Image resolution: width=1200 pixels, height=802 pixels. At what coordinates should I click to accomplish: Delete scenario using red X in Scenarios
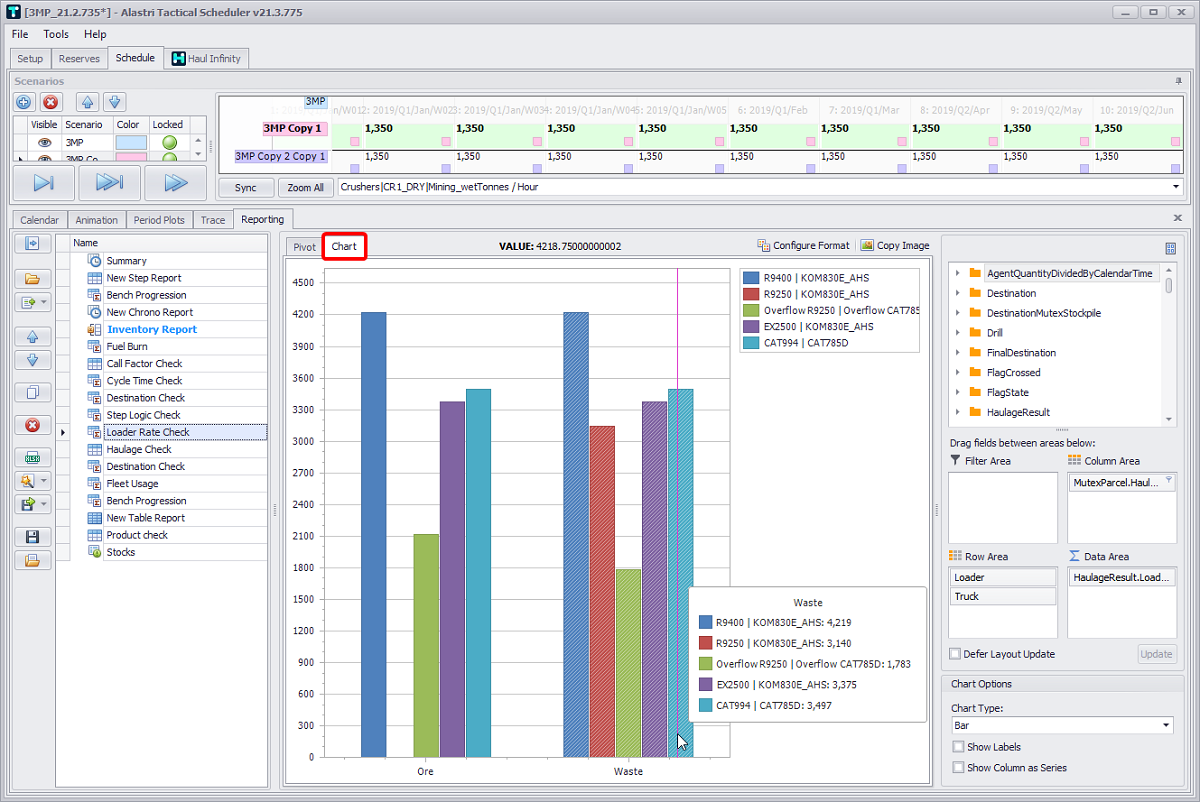pyautogui.click(x=51, y=102)
